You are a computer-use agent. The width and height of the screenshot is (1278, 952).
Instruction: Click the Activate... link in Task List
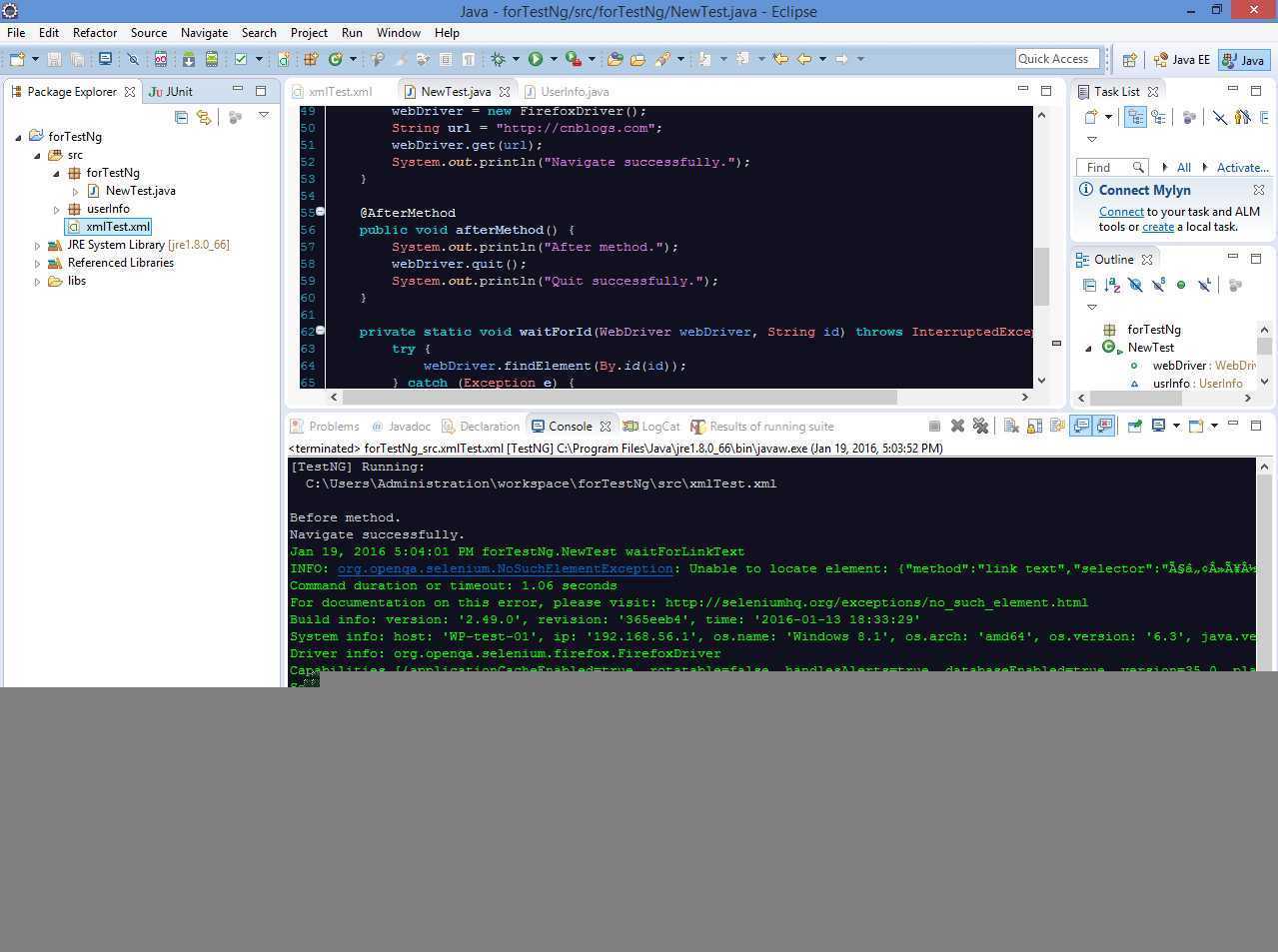click(1242, 167)
